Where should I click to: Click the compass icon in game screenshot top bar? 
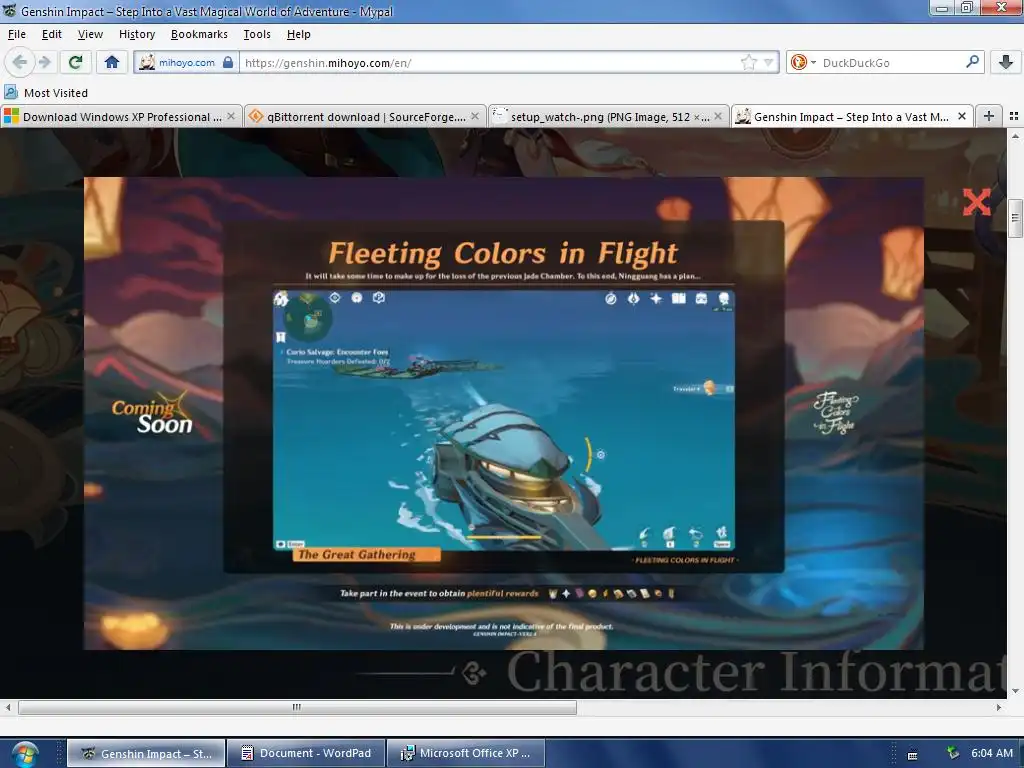611,298
